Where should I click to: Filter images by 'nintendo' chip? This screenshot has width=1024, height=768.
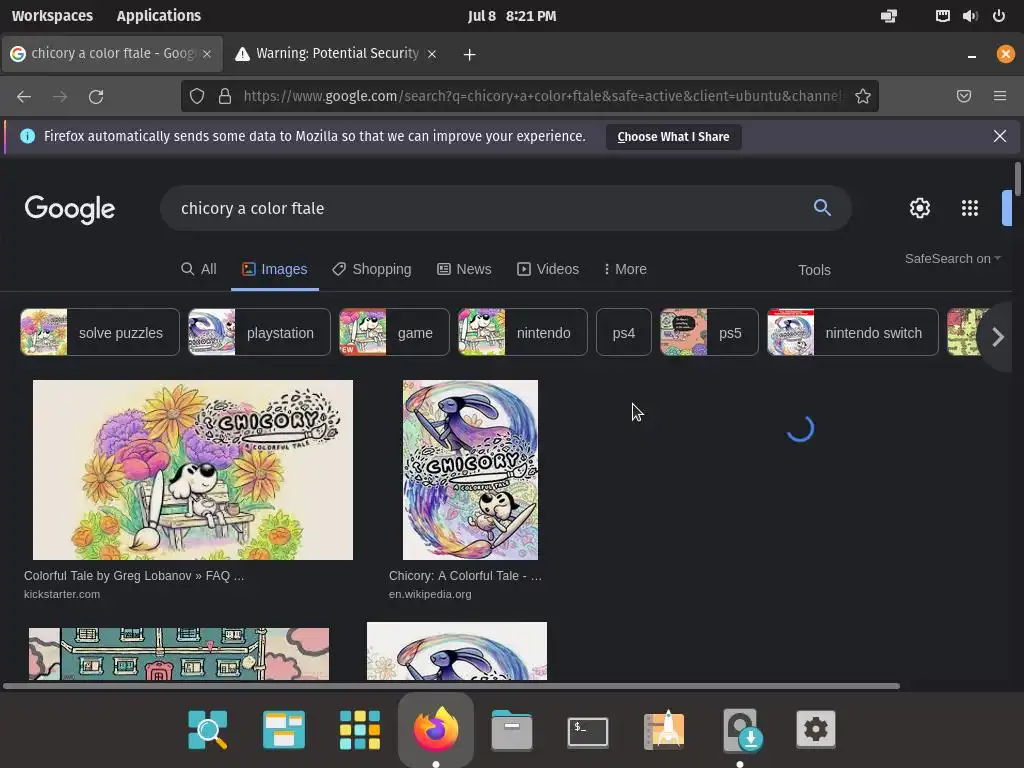tap(522, 332)
